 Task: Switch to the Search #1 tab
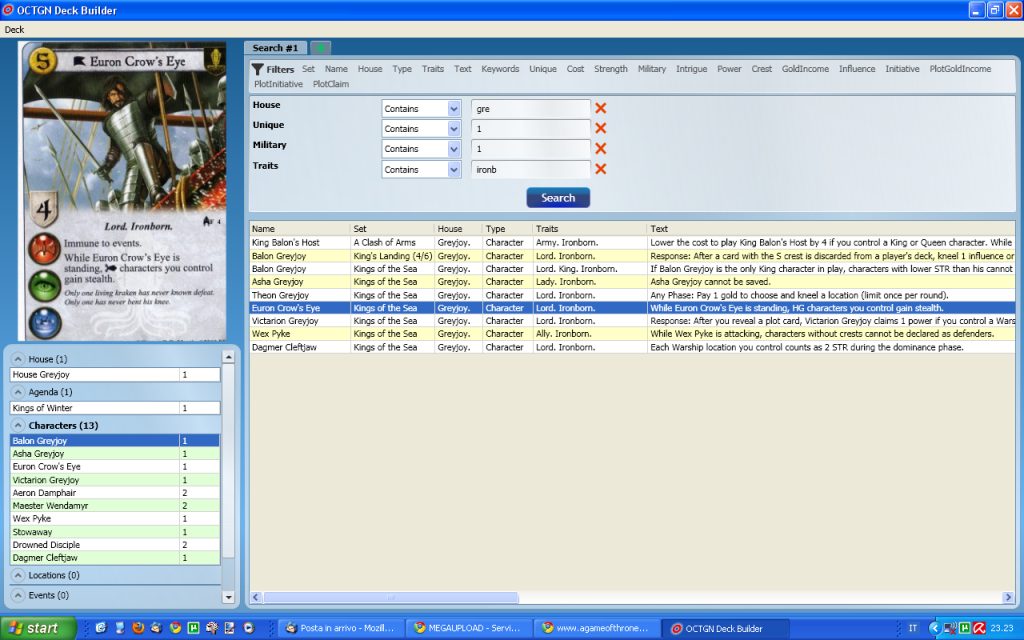click(275, 48)
